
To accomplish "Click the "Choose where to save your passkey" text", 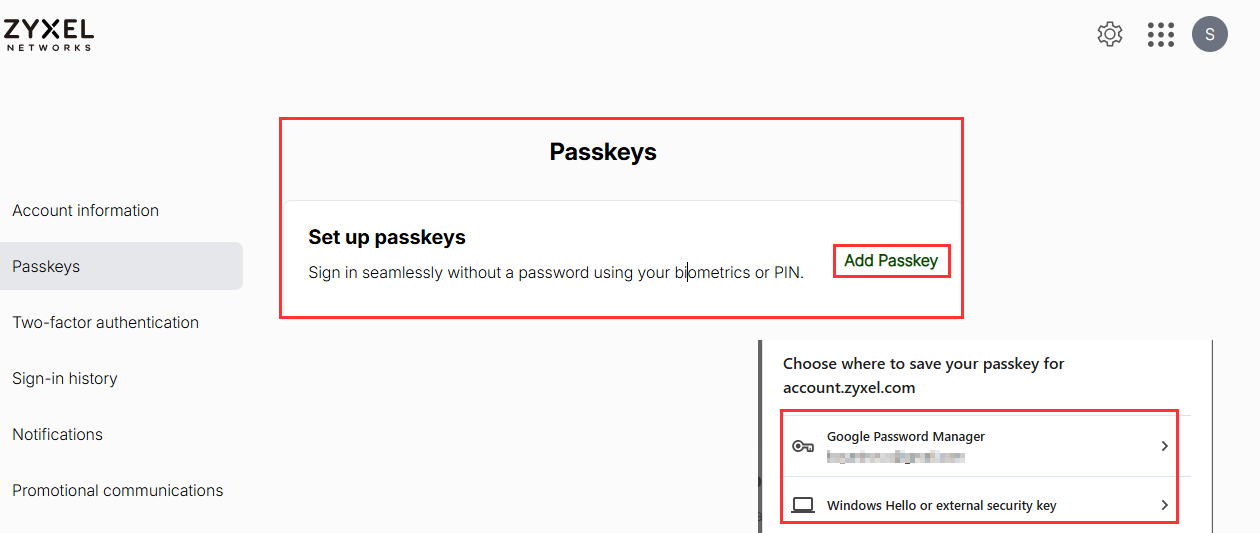I will coord(923,364).
